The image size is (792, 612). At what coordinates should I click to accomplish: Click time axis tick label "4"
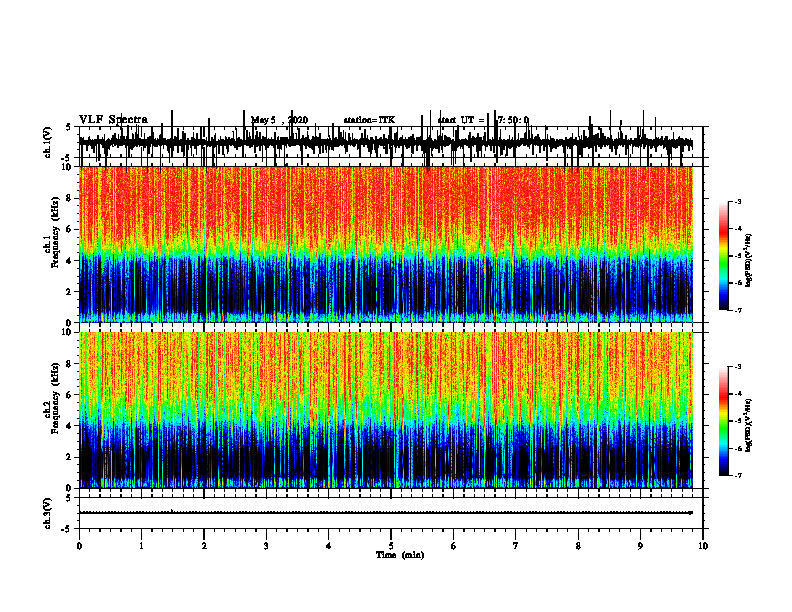329,546
